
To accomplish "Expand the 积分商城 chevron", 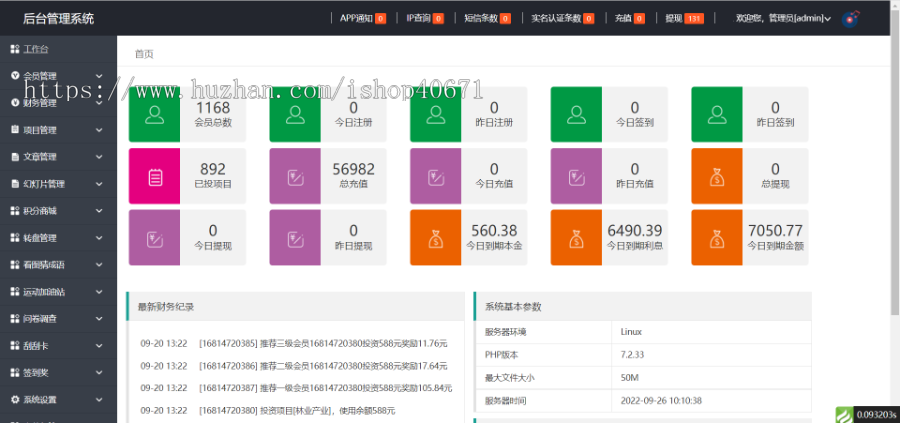I will (x=99, y=211).
